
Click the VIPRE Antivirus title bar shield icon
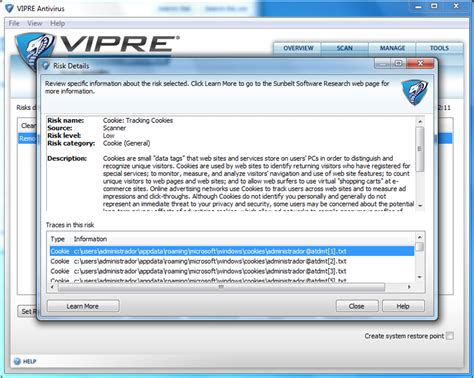9,8
